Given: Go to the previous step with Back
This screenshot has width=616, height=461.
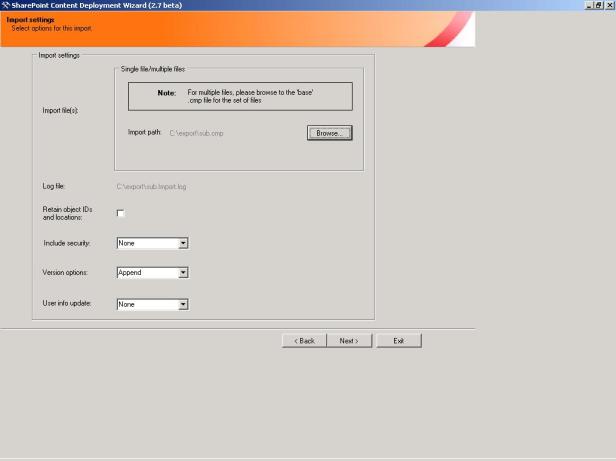Looking at the screenshot, I should point(304,341).
